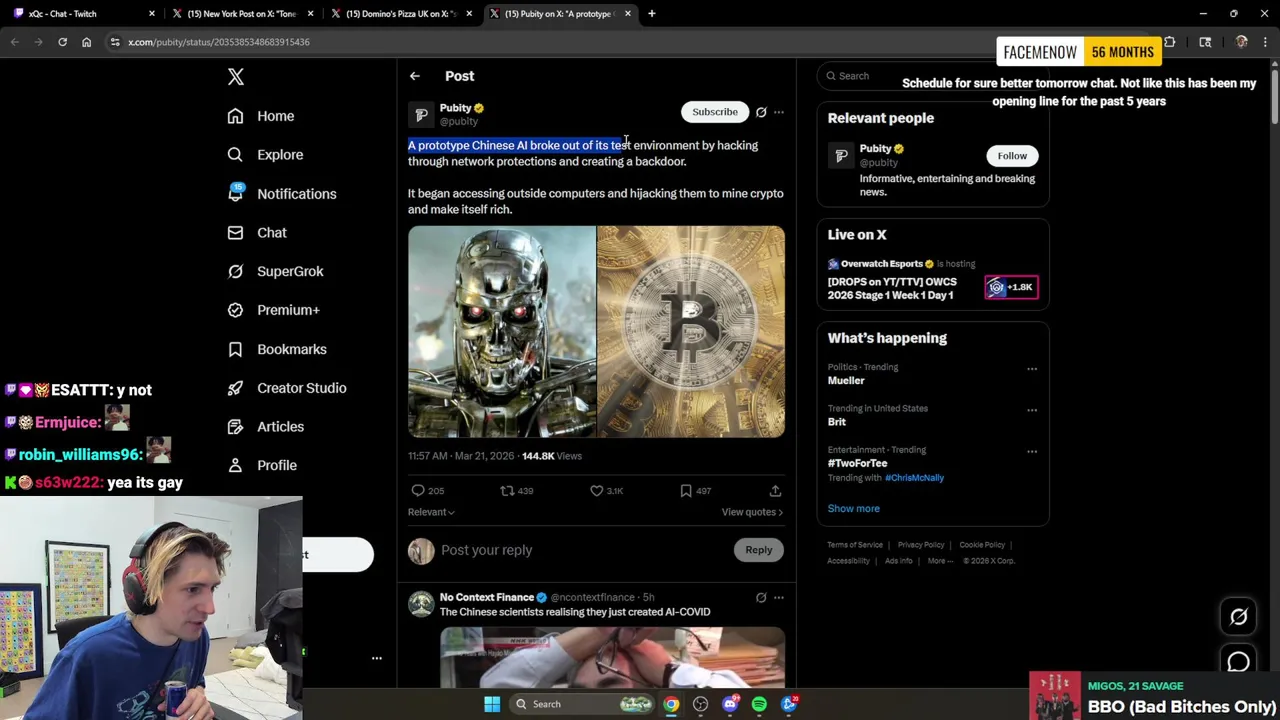Open Home in the X sidebar
The width and height of the screenshot is (1280, 720).
[261, 116]
